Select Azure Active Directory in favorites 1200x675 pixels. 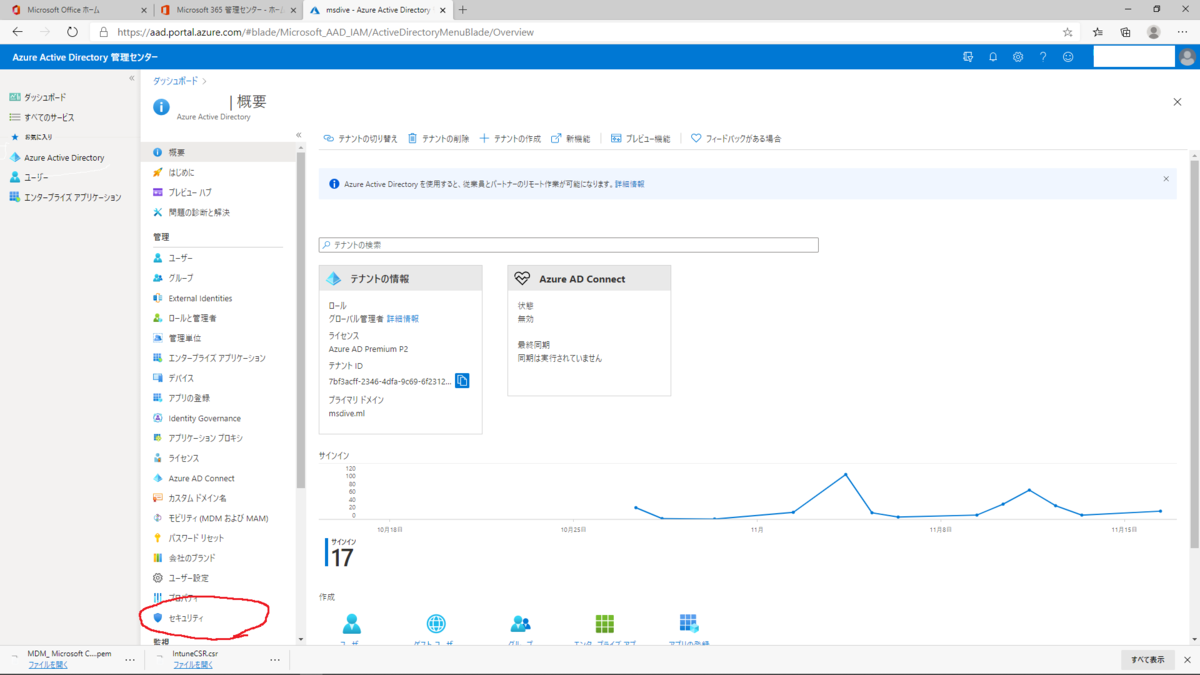coord(63,157)
